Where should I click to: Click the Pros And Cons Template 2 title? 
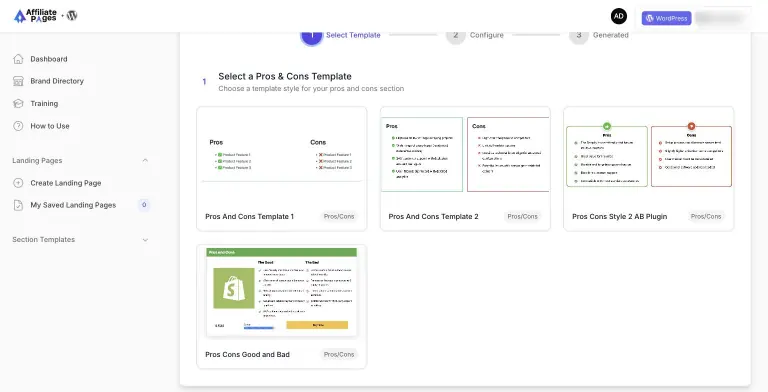click(x=433, y=217)
